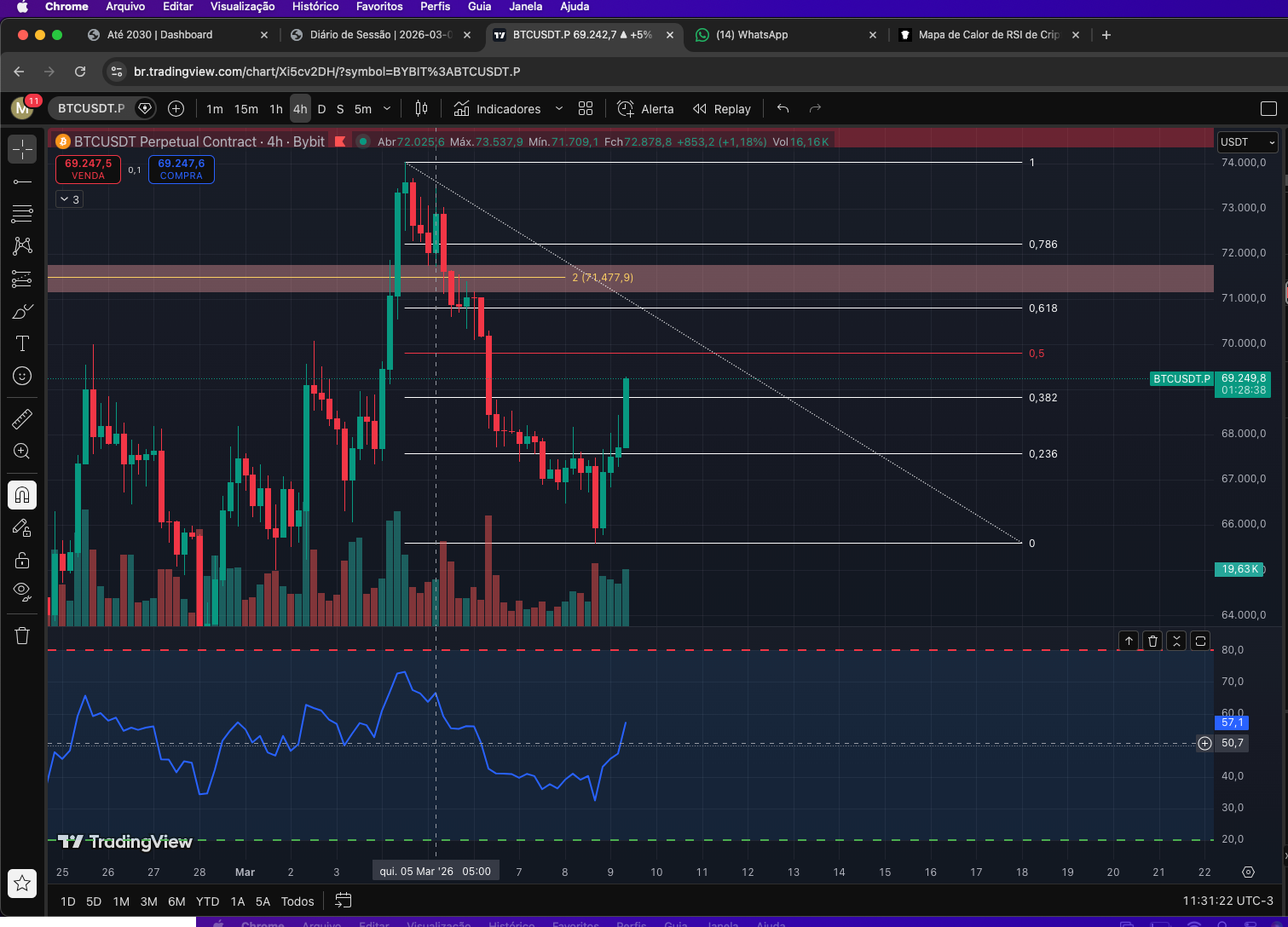Screen dimensions: 1288x927
Task: Toggle the magnet snap mode
Action: click(x=22, y=495)
